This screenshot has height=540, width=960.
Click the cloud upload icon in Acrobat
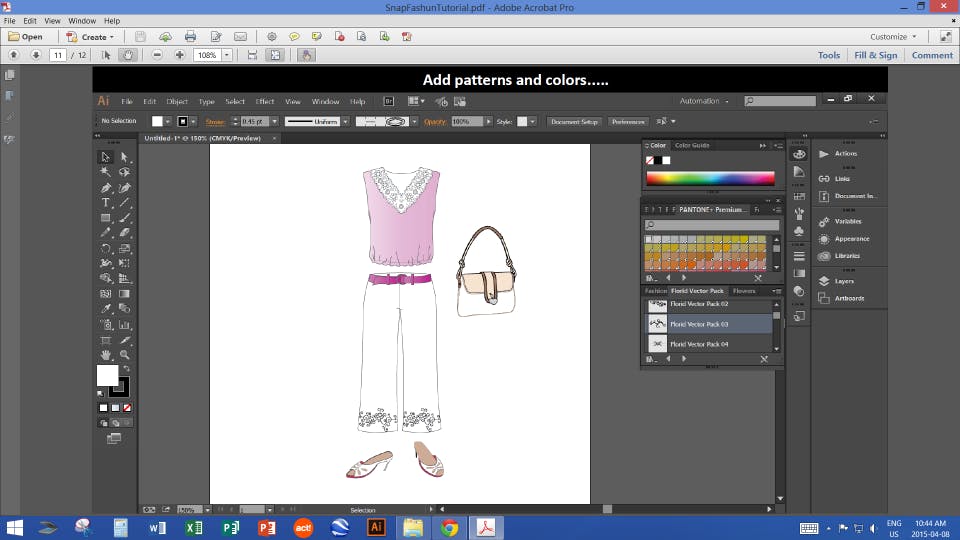point(165,37)
